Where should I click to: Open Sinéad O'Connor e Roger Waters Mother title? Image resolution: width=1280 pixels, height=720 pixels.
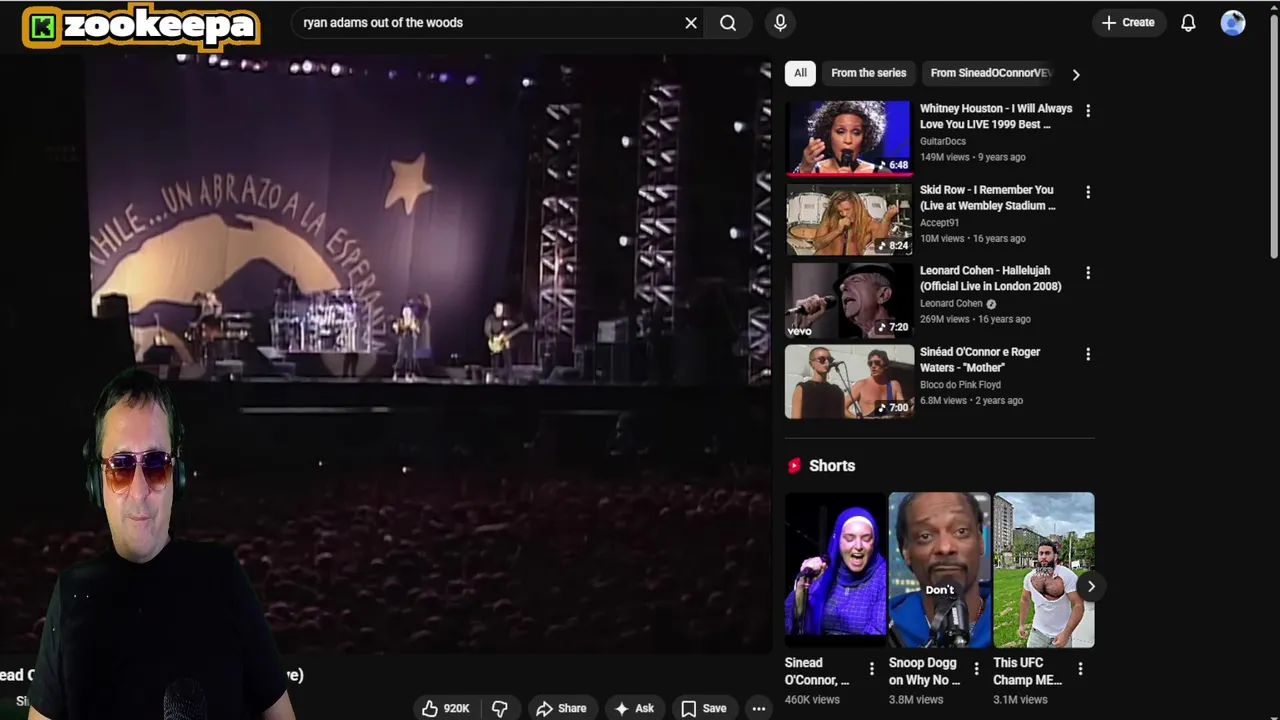(980, 360)
